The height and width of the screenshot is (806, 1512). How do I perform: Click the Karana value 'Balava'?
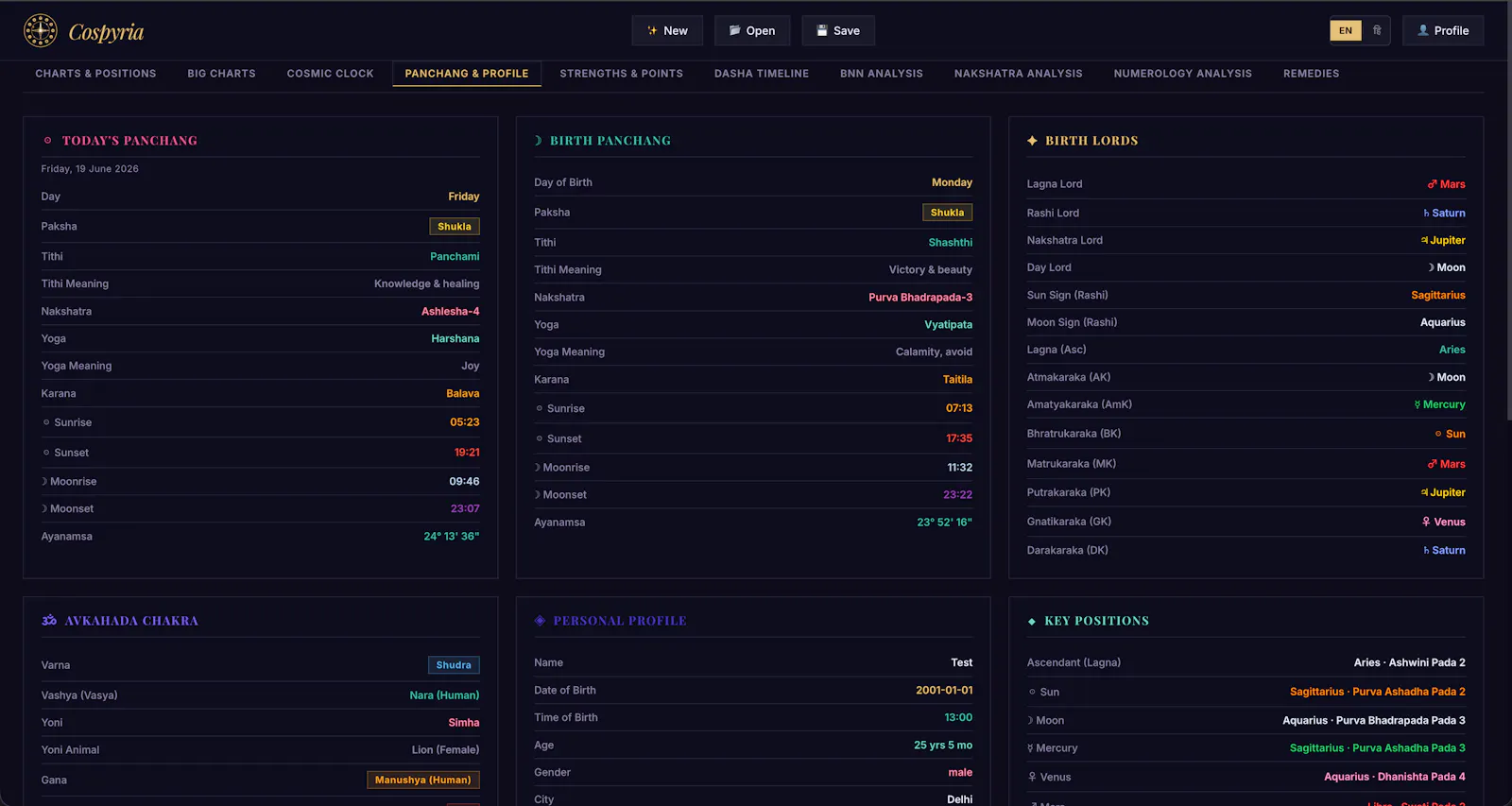click(x=463, y=394)
